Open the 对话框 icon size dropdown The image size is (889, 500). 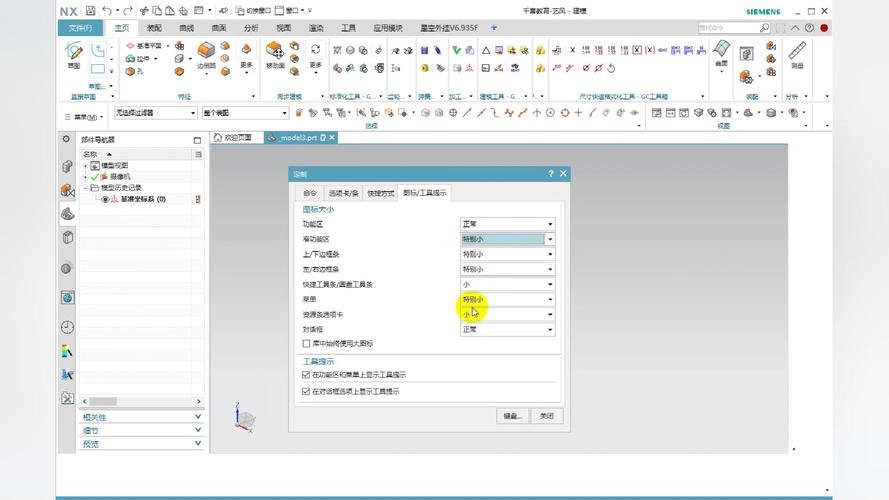[507, 329]
